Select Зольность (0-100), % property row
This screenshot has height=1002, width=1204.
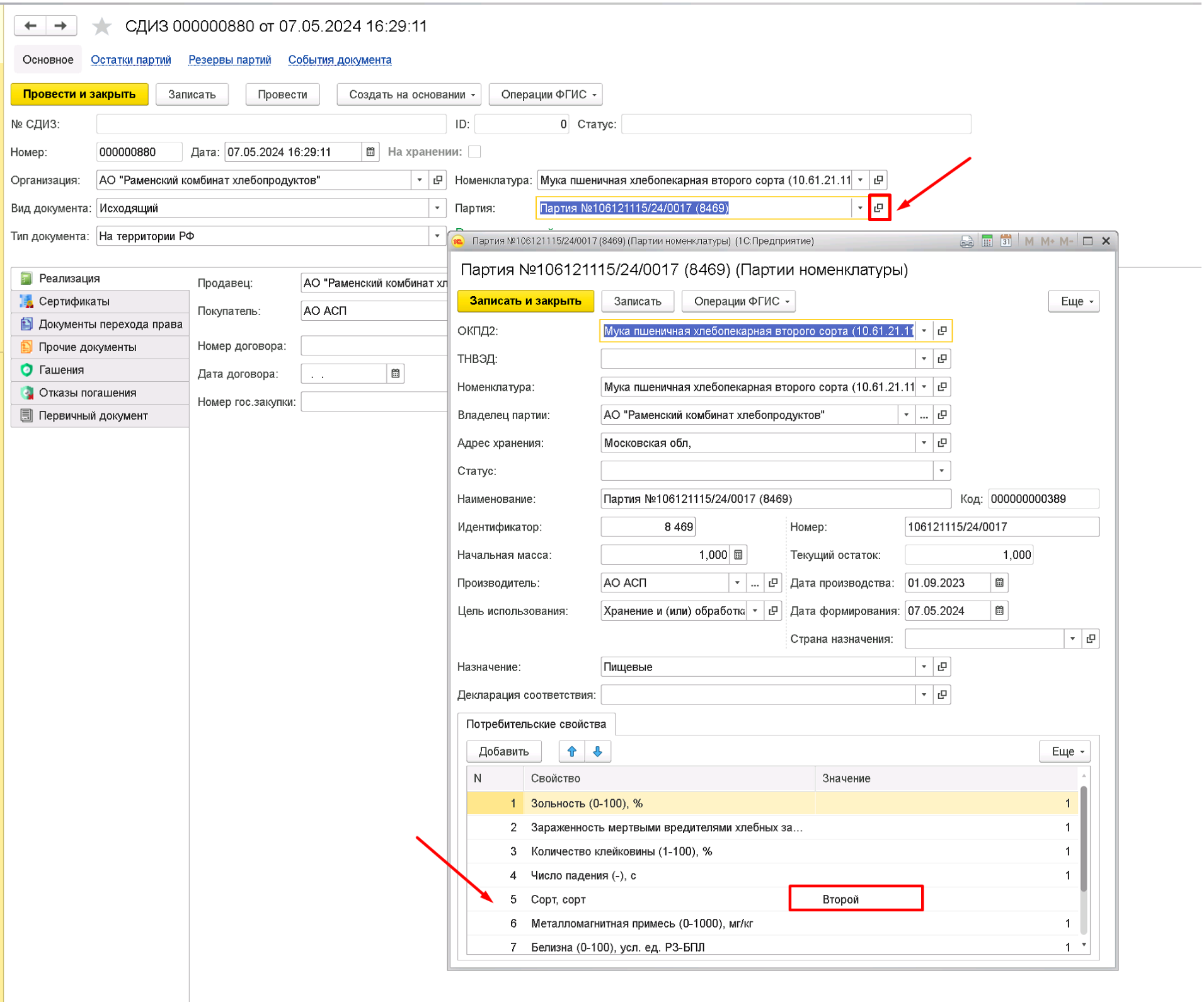coord(772,803)
